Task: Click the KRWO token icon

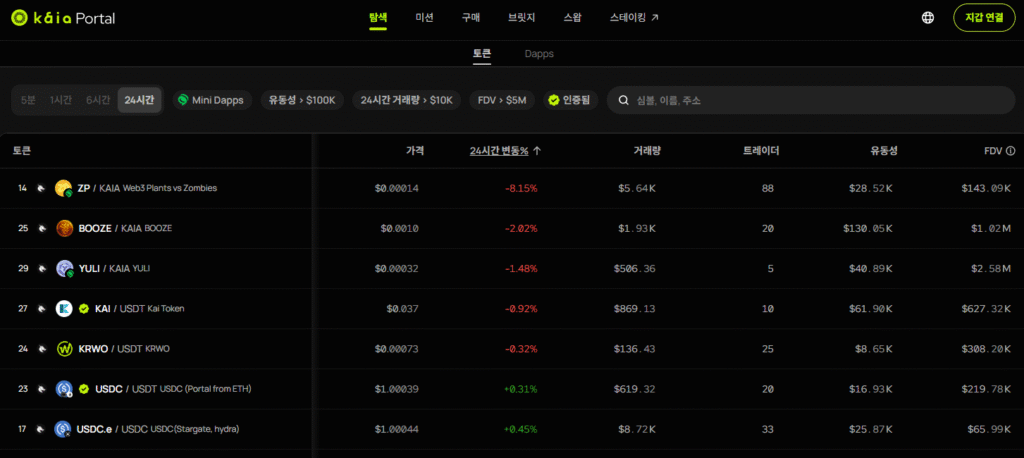Action: pos(64,349)
